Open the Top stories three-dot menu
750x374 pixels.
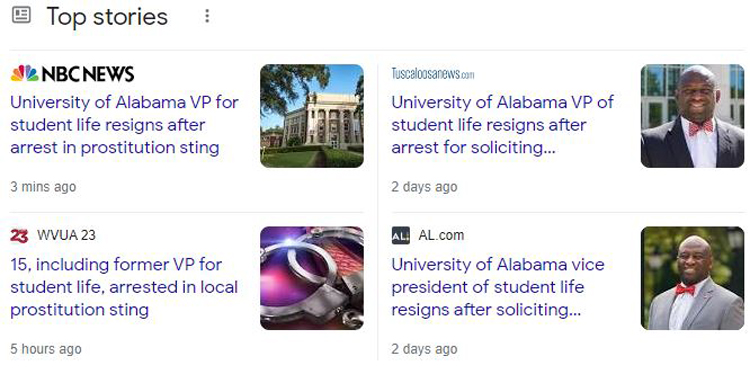[x=207, y=16]
